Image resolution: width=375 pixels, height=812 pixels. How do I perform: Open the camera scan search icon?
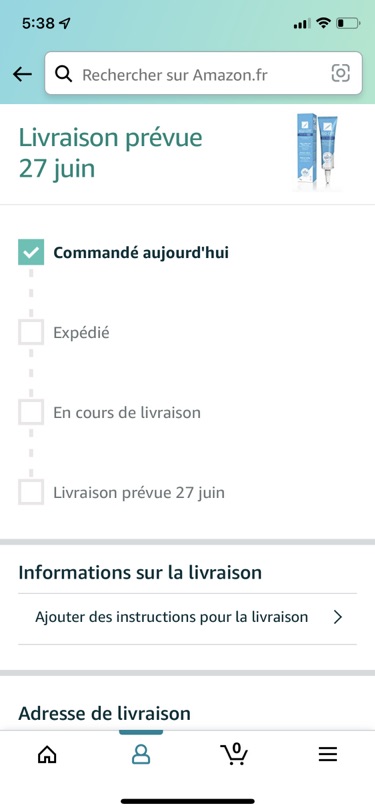340,73
